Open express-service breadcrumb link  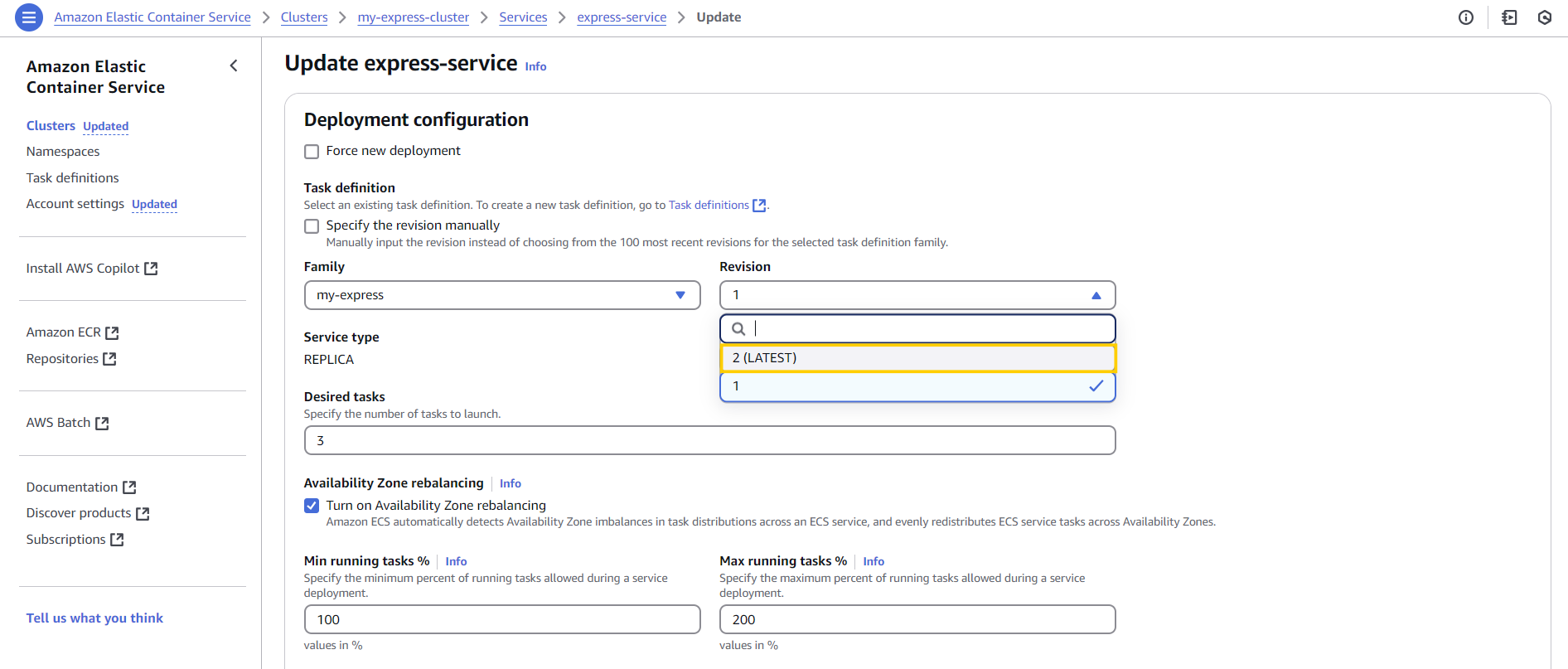point(622,17)
